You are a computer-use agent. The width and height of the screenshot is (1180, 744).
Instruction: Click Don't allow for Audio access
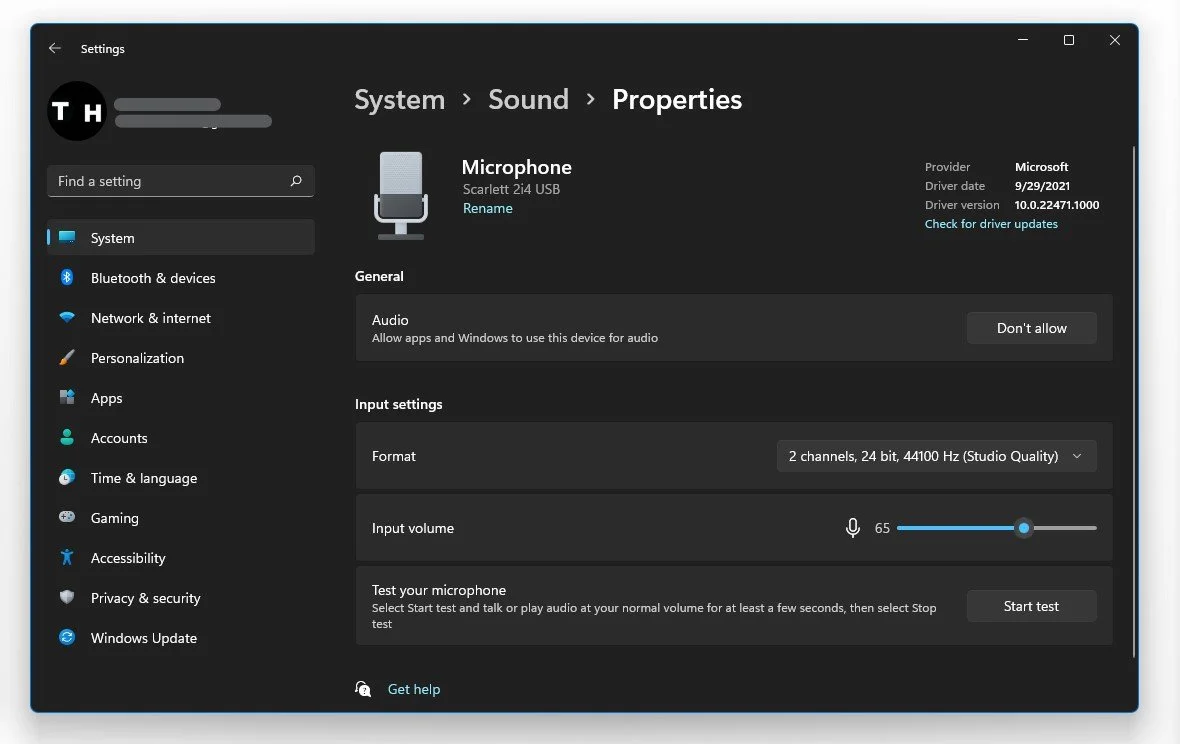pyautogui.click(x=1031, y=327)
